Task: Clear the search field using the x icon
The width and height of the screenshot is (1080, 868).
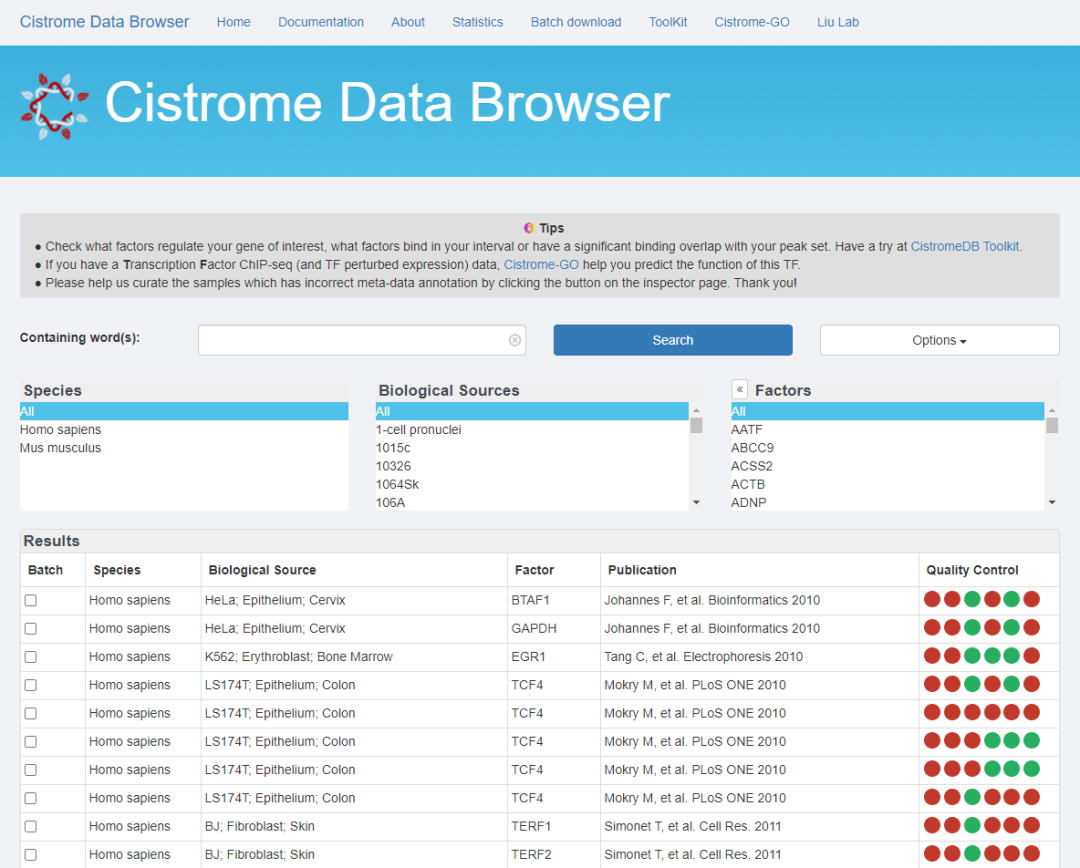Action: 515,340
